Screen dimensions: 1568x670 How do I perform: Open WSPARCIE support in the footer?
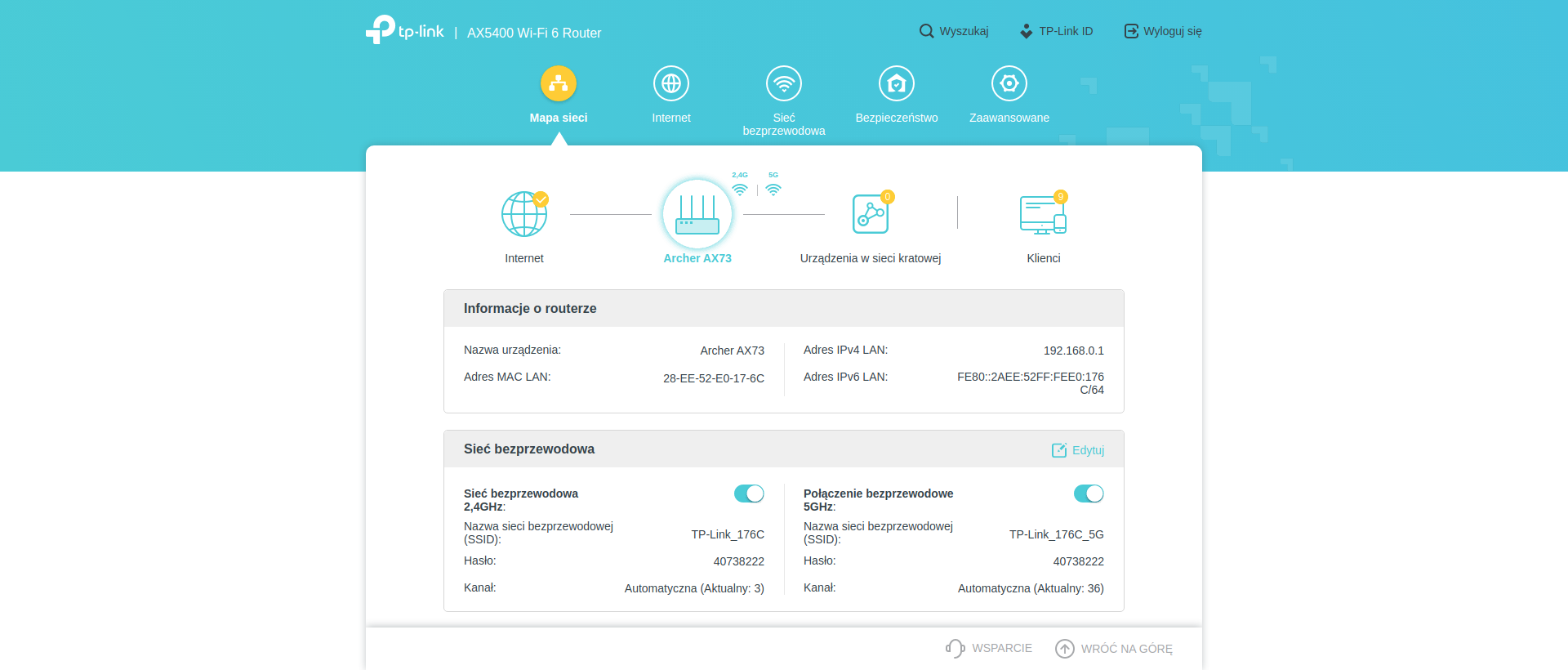point(989,648)
